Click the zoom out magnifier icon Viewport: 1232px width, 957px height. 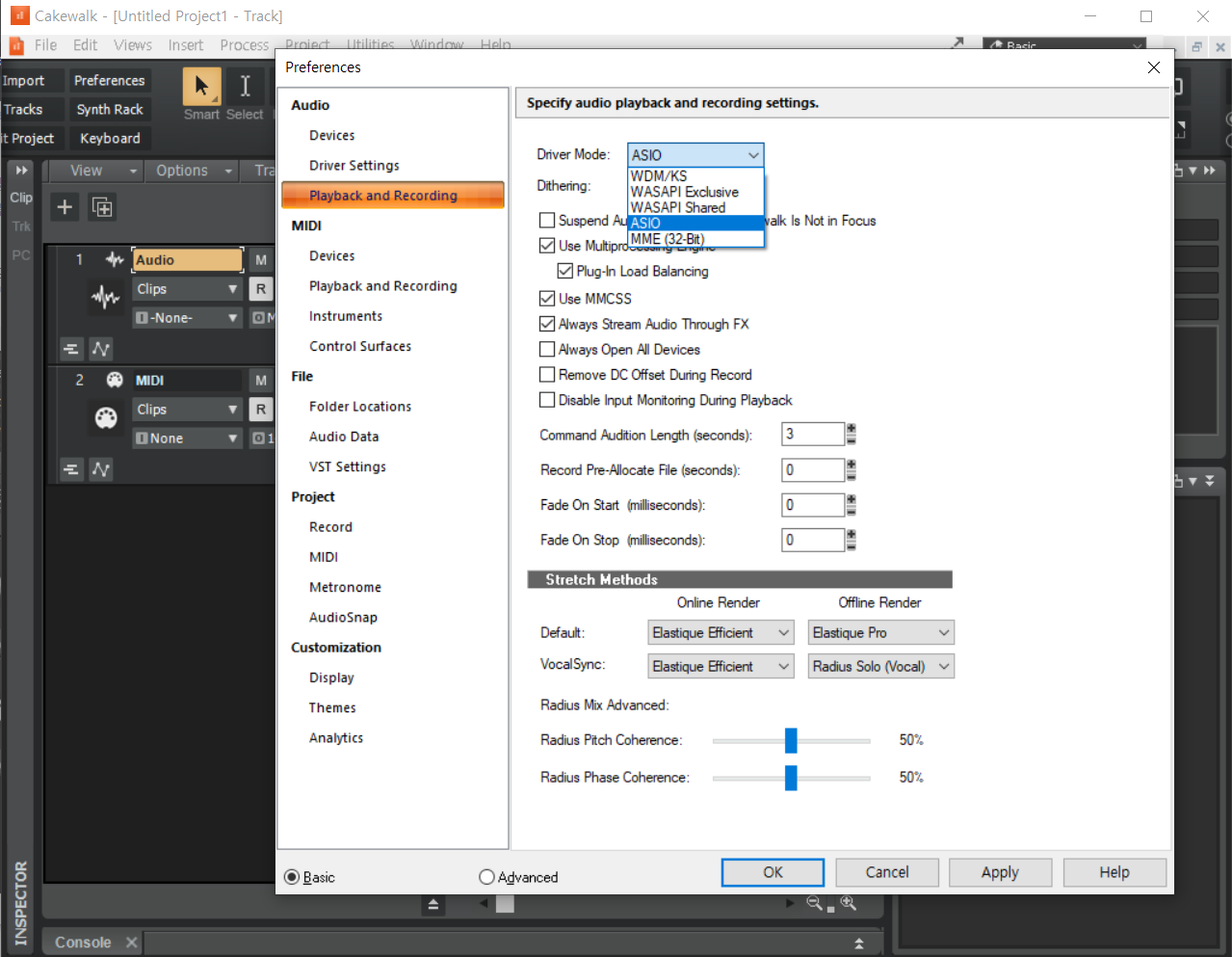pyautogui.click(x=816, y=903)
